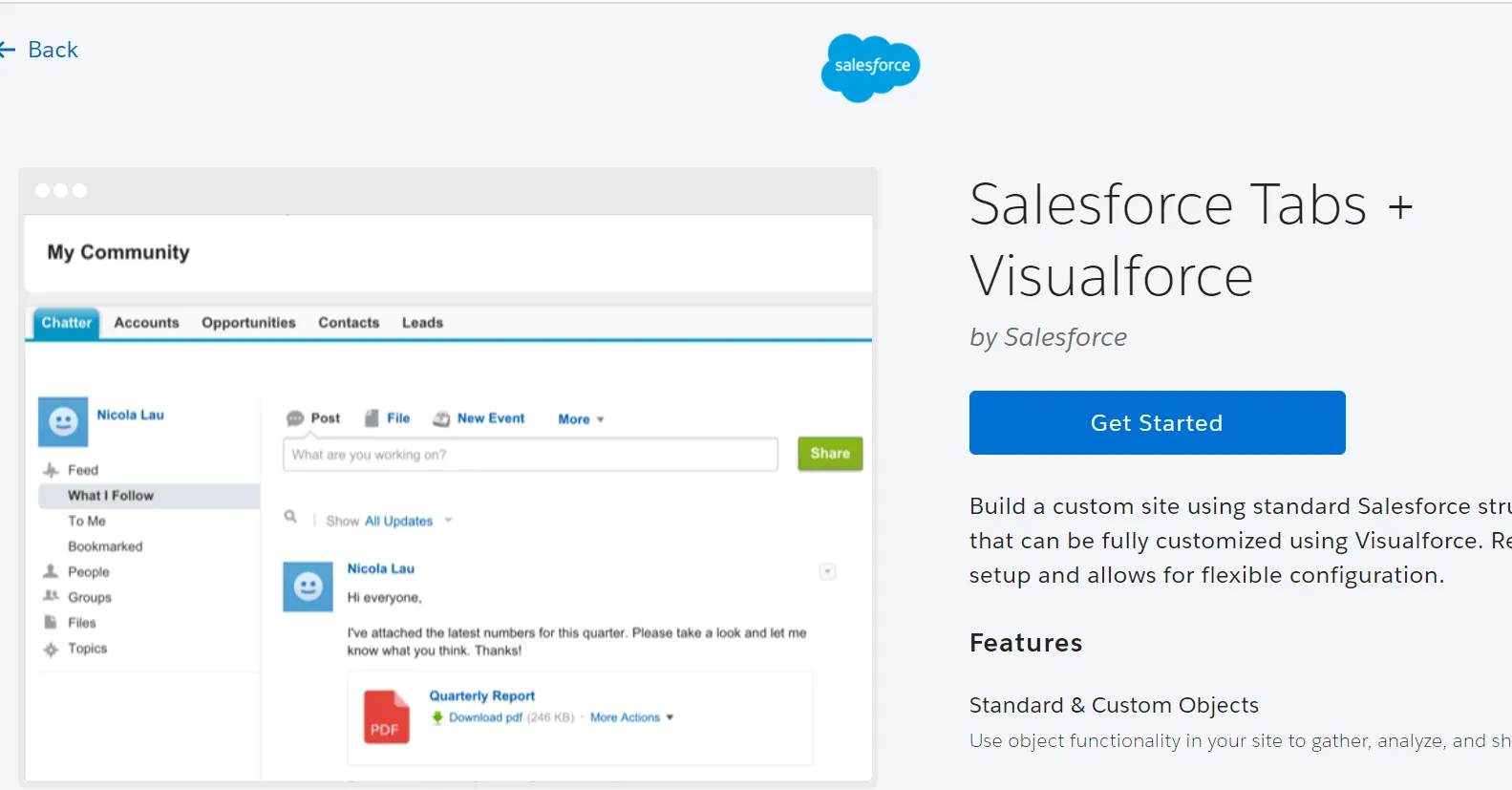The width and height of the screenshot is (1512, 790).
Task: Click the feed search magnifier icon
Action: [x=290, y=517]
